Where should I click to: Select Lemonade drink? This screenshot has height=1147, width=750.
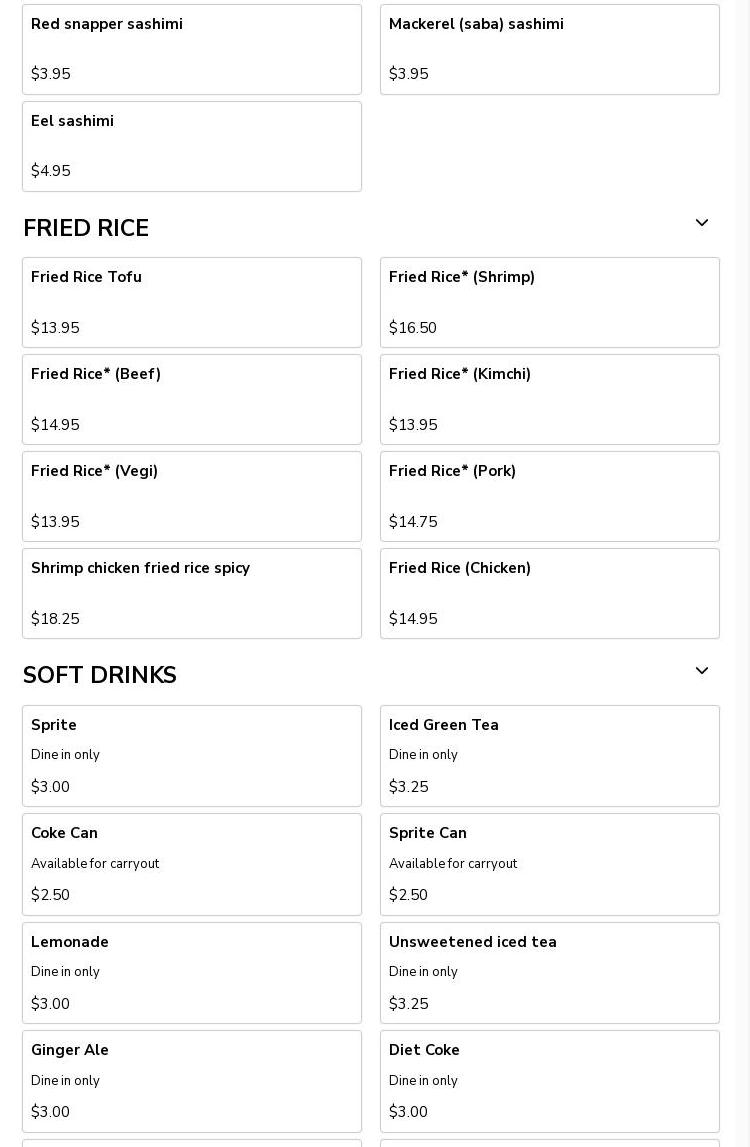pos(192,973)
